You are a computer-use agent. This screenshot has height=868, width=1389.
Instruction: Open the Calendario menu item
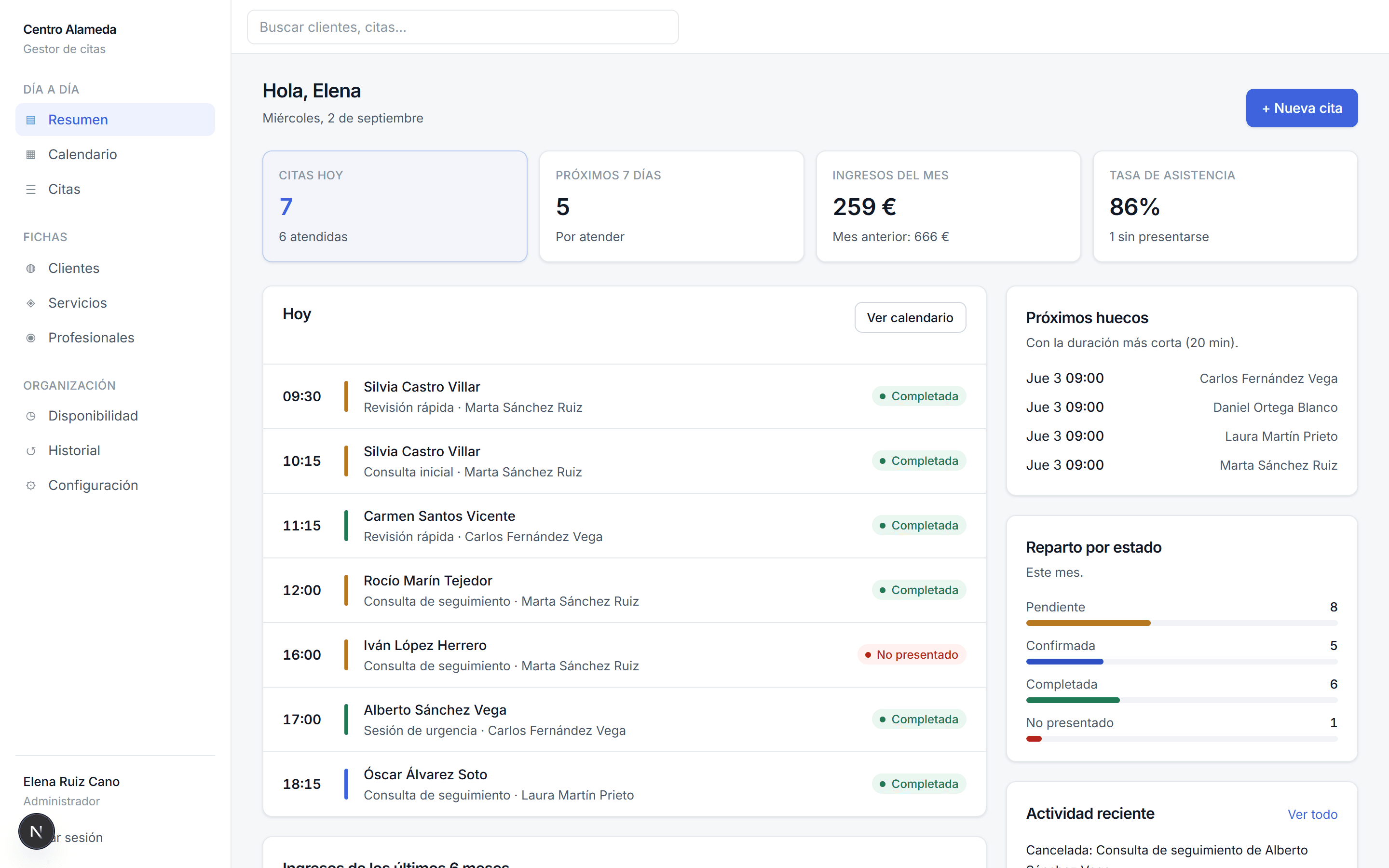coord(115,154)
